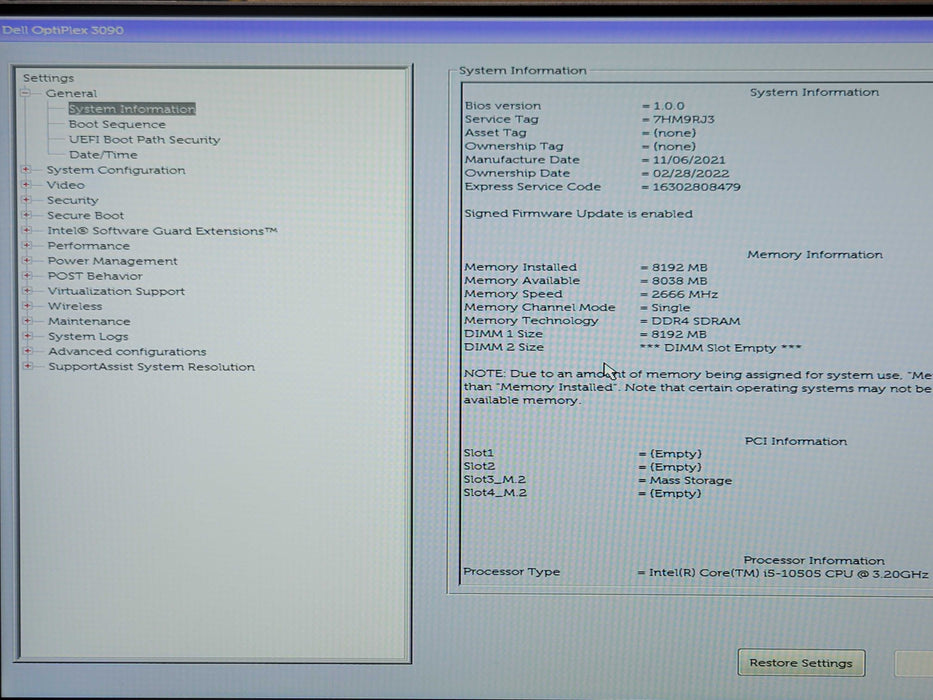Click the Asset Tag label
Image resolution: width=933 pixels, height=700 pixels.
[495, 133]
